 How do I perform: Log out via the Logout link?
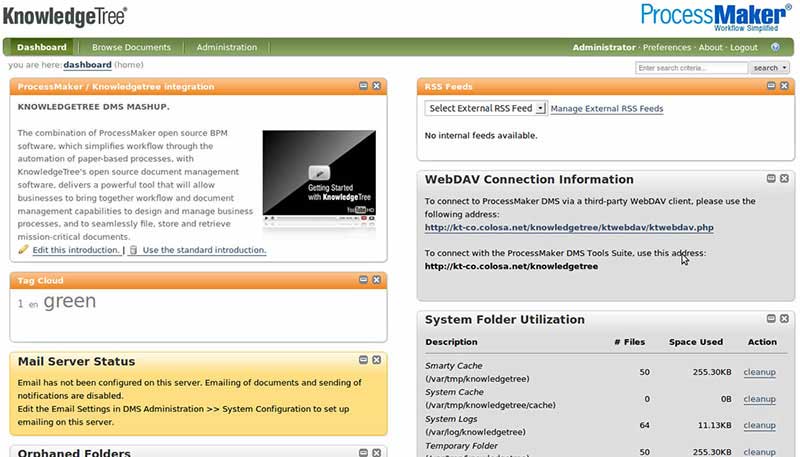tap(744, 47)
